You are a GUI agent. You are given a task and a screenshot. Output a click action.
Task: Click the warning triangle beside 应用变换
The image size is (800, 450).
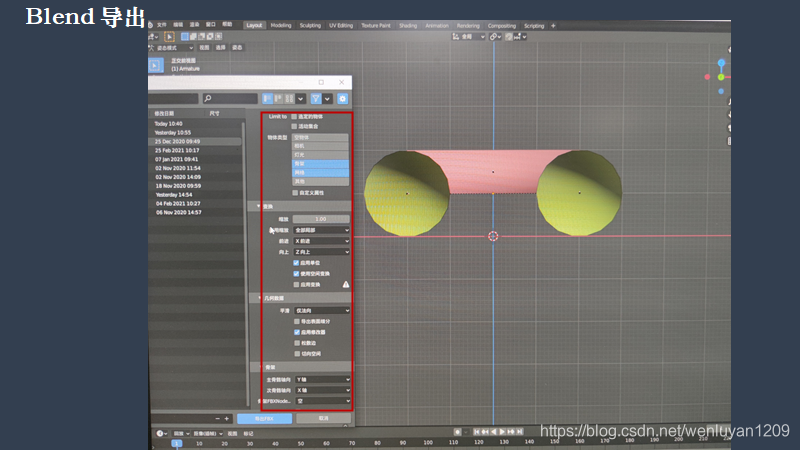[x=346, y=284]
